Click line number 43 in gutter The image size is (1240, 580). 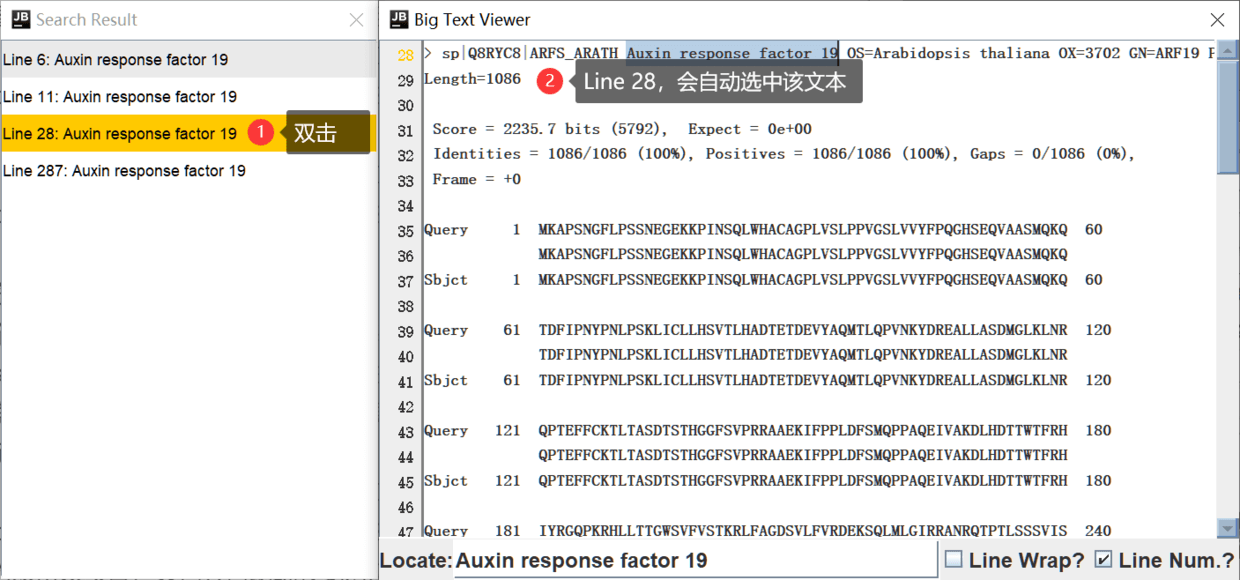tap(405, 432)
